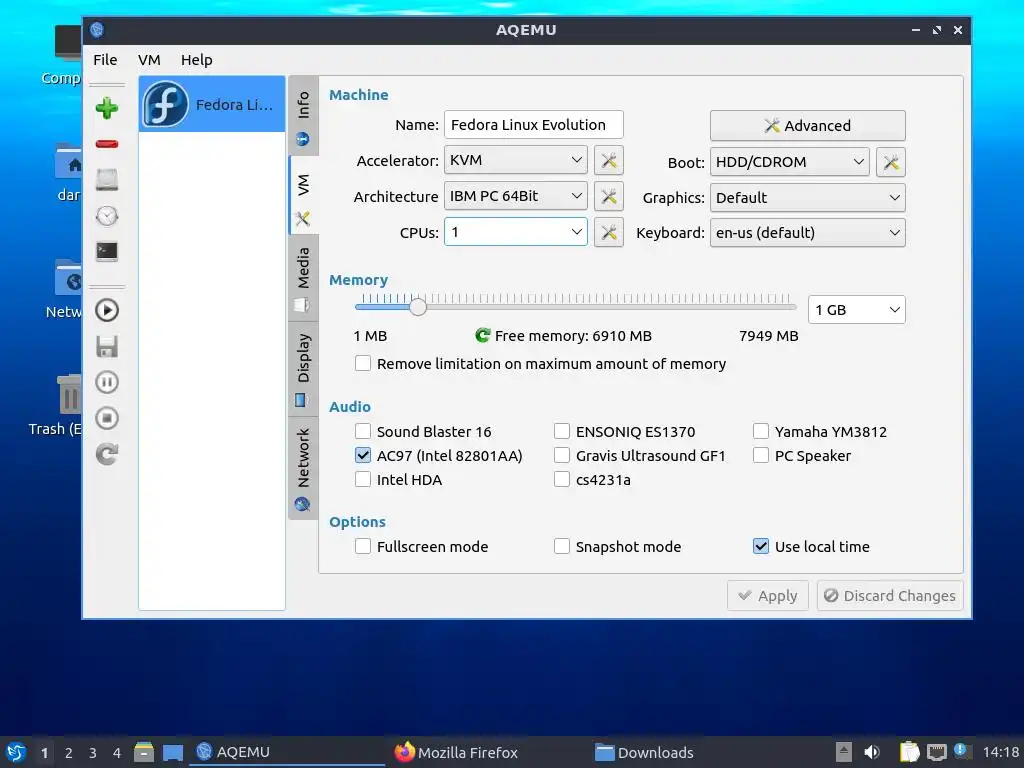Screen dimensions: 1024x768
Task: Switch to the Media tab
Action: coord(303,278)
